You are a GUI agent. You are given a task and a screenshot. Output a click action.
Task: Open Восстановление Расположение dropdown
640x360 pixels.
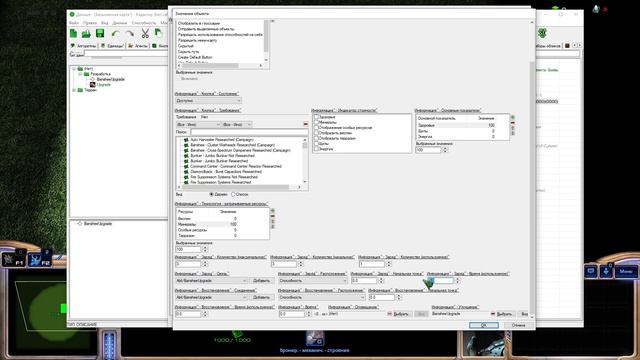click(x=322, y=298)
